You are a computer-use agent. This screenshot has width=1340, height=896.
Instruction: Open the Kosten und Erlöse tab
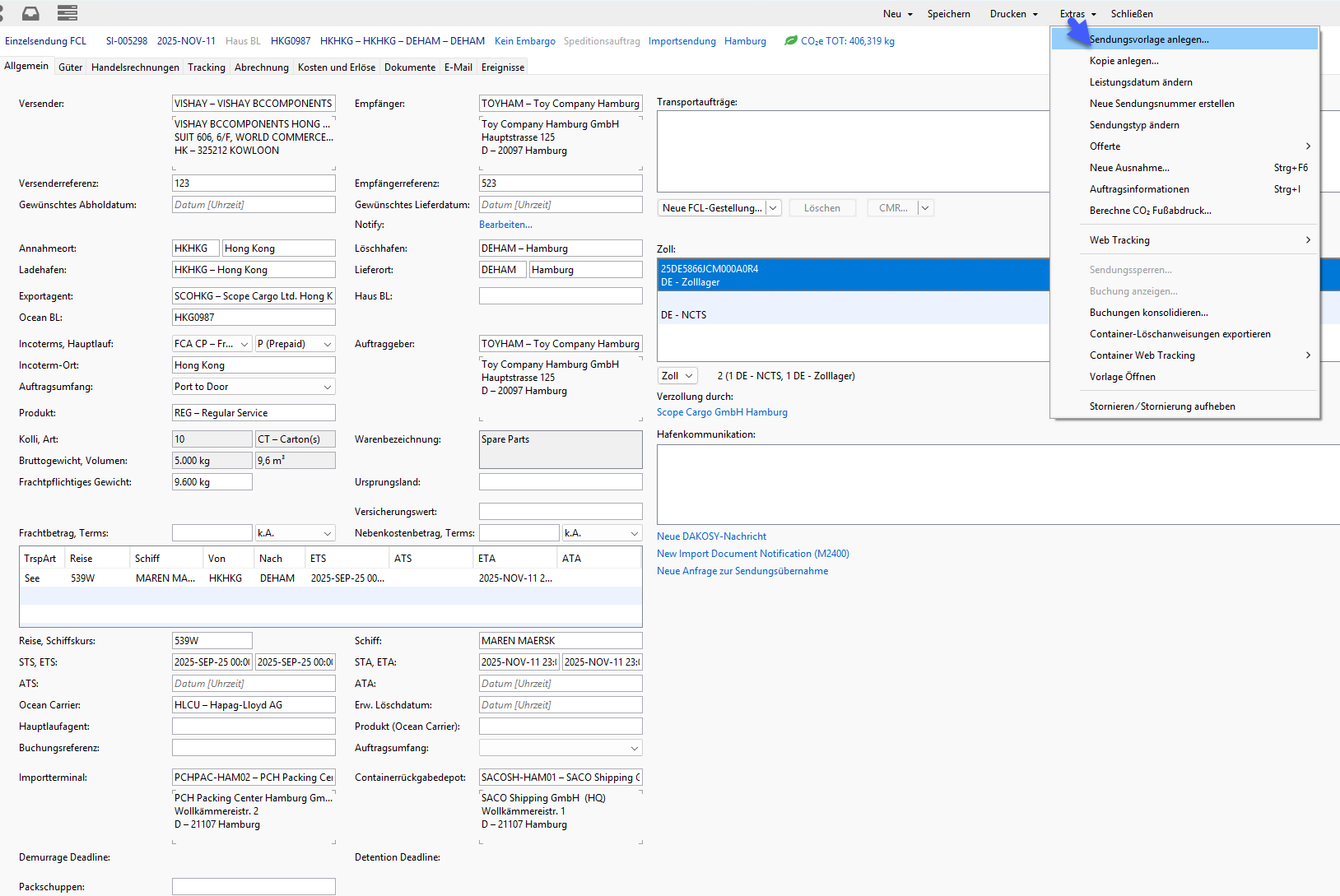(x=336, y=67)
